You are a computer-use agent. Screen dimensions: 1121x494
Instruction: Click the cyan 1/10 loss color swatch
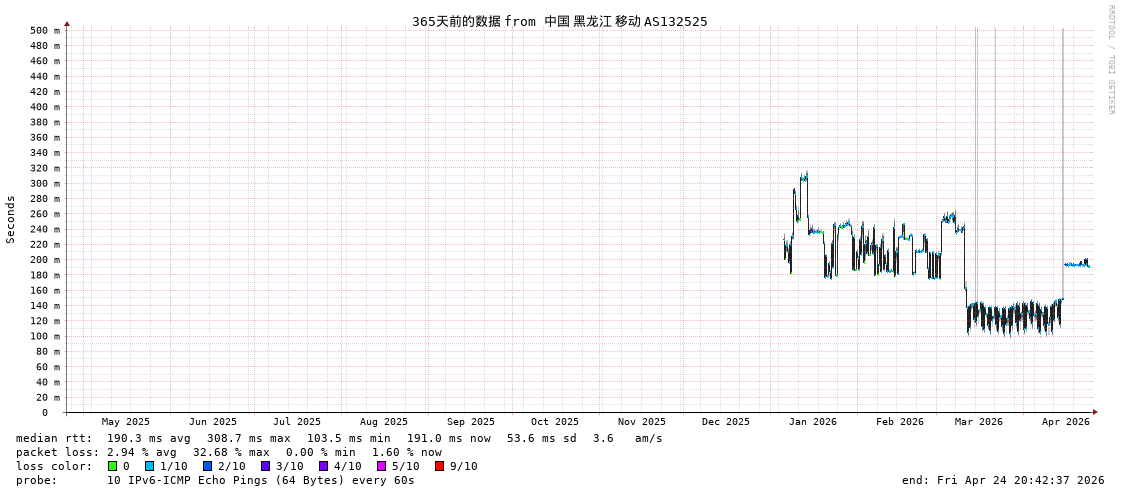coord(149,466)
